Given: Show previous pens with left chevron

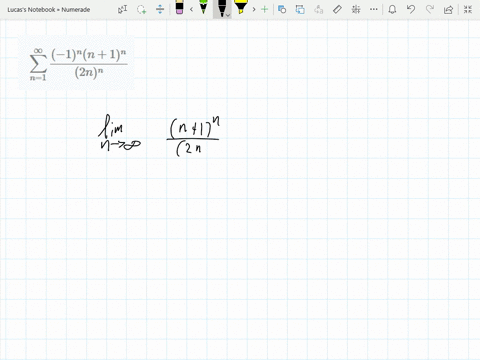Looking at the screenshot, I should tap(191, 9).
